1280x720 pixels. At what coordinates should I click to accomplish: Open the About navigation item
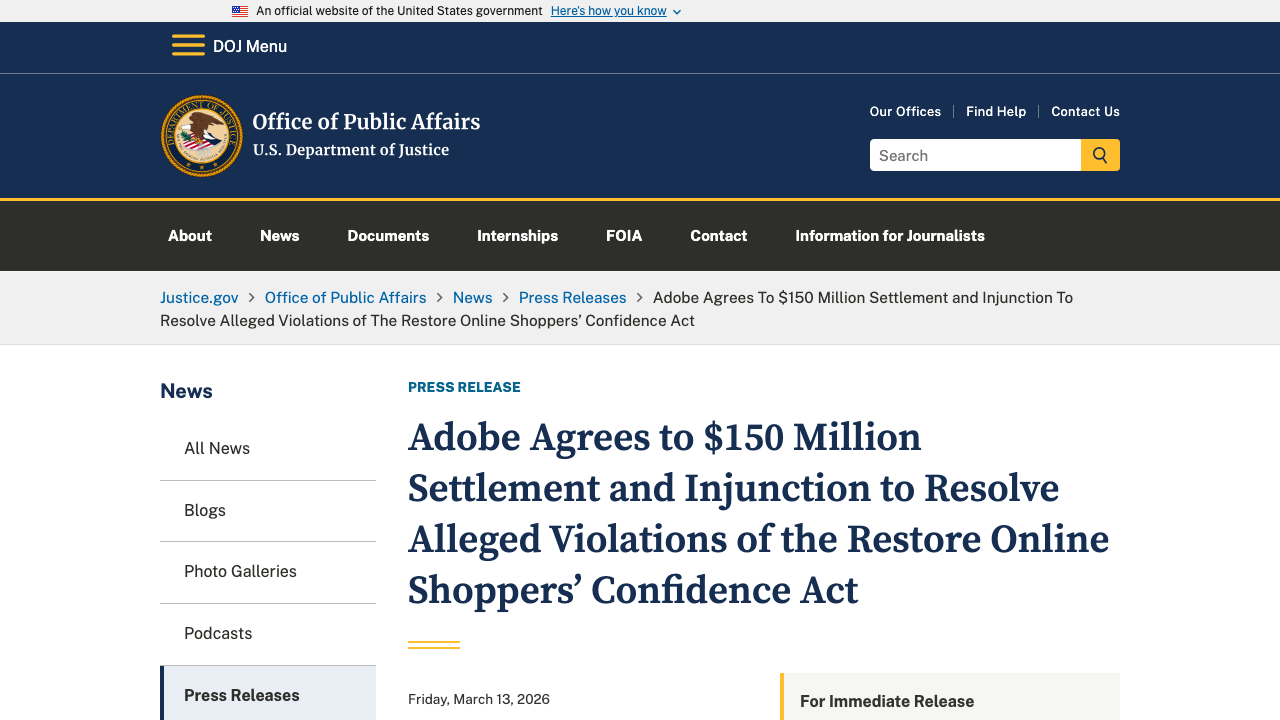pyautogui.click(x=190, y=236)
